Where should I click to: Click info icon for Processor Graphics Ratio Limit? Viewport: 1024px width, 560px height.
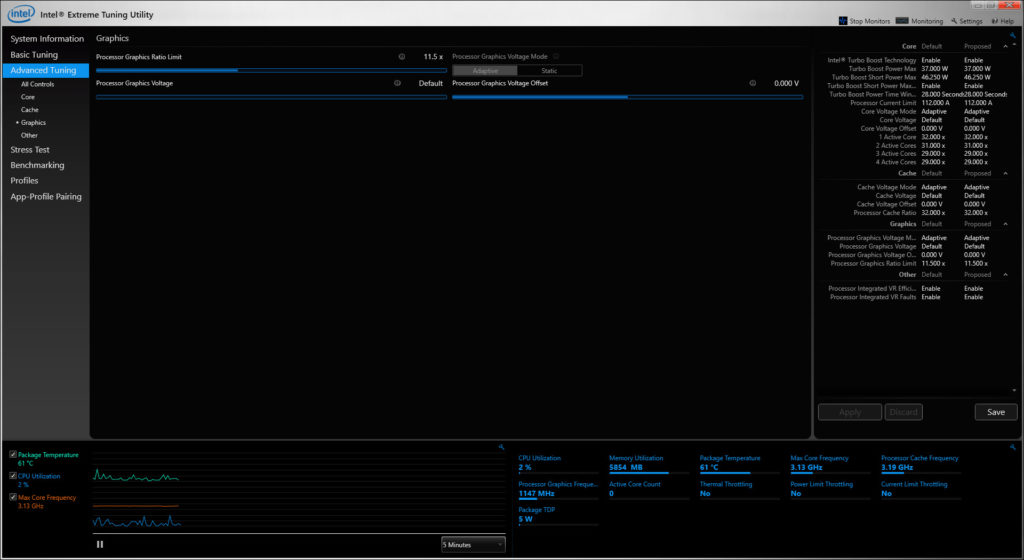pos(402,57)
